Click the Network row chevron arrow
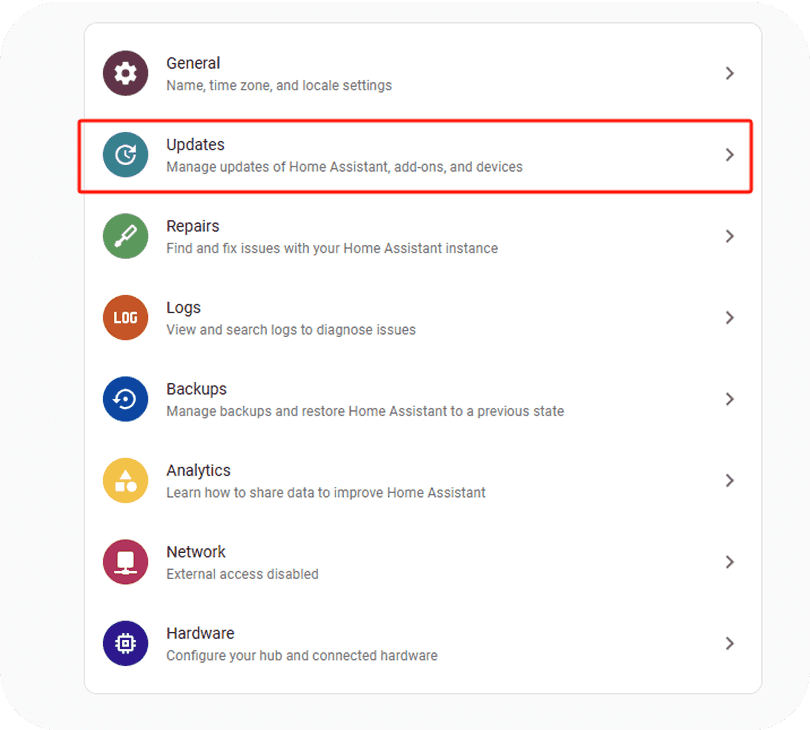The width and height of the screenshot is (810, 730). (730, 562)
